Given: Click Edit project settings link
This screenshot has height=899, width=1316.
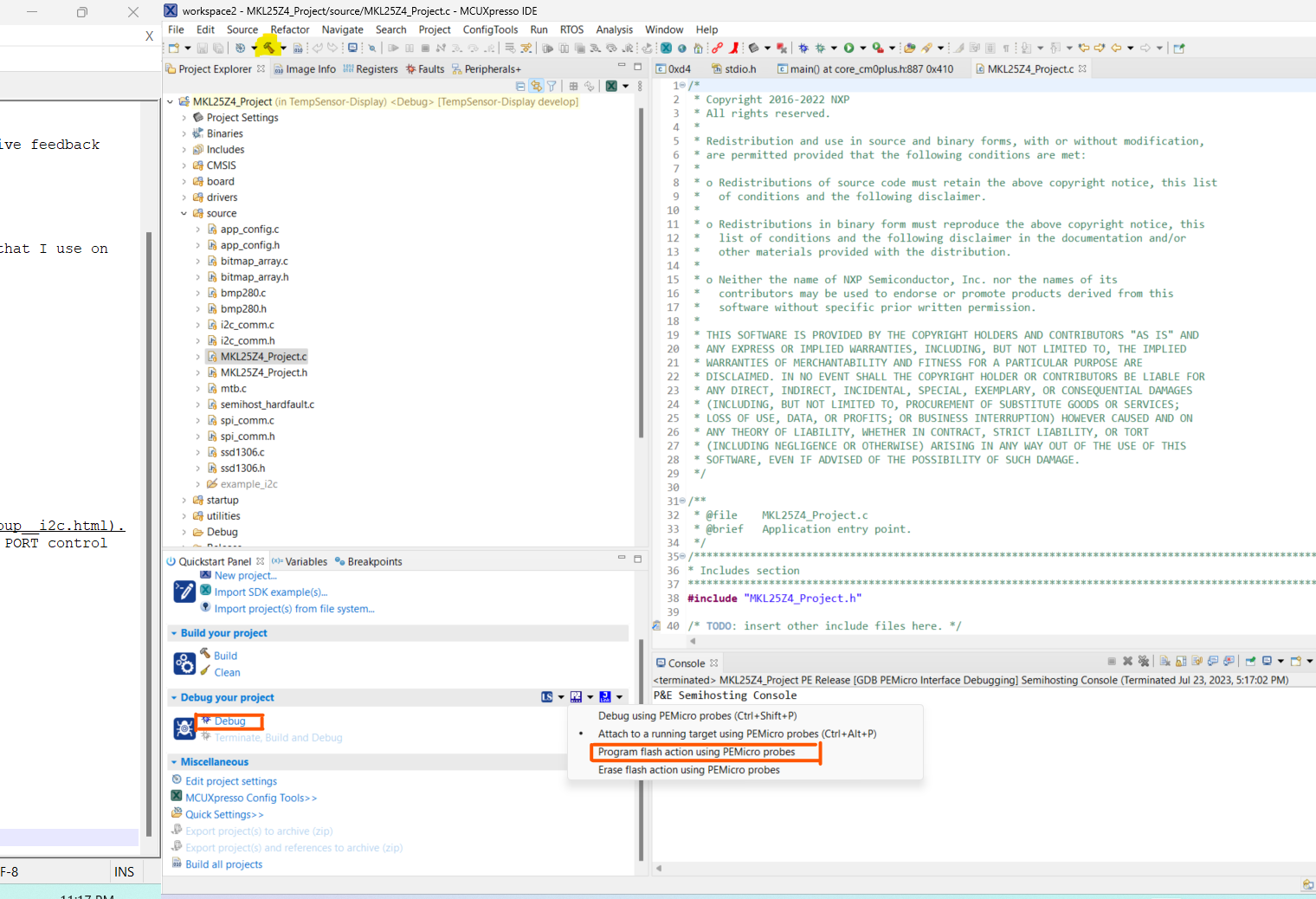Looking at the screenshot, I should tap(231, 781).
